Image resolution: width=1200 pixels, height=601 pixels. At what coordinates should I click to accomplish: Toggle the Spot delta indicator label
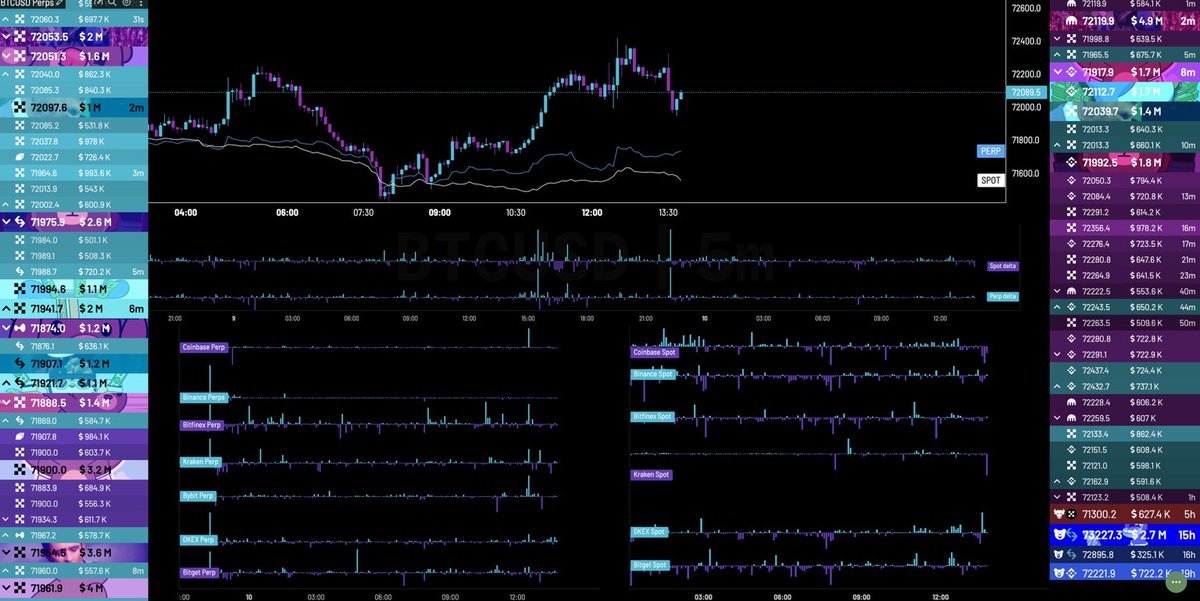coord(1001,266)
